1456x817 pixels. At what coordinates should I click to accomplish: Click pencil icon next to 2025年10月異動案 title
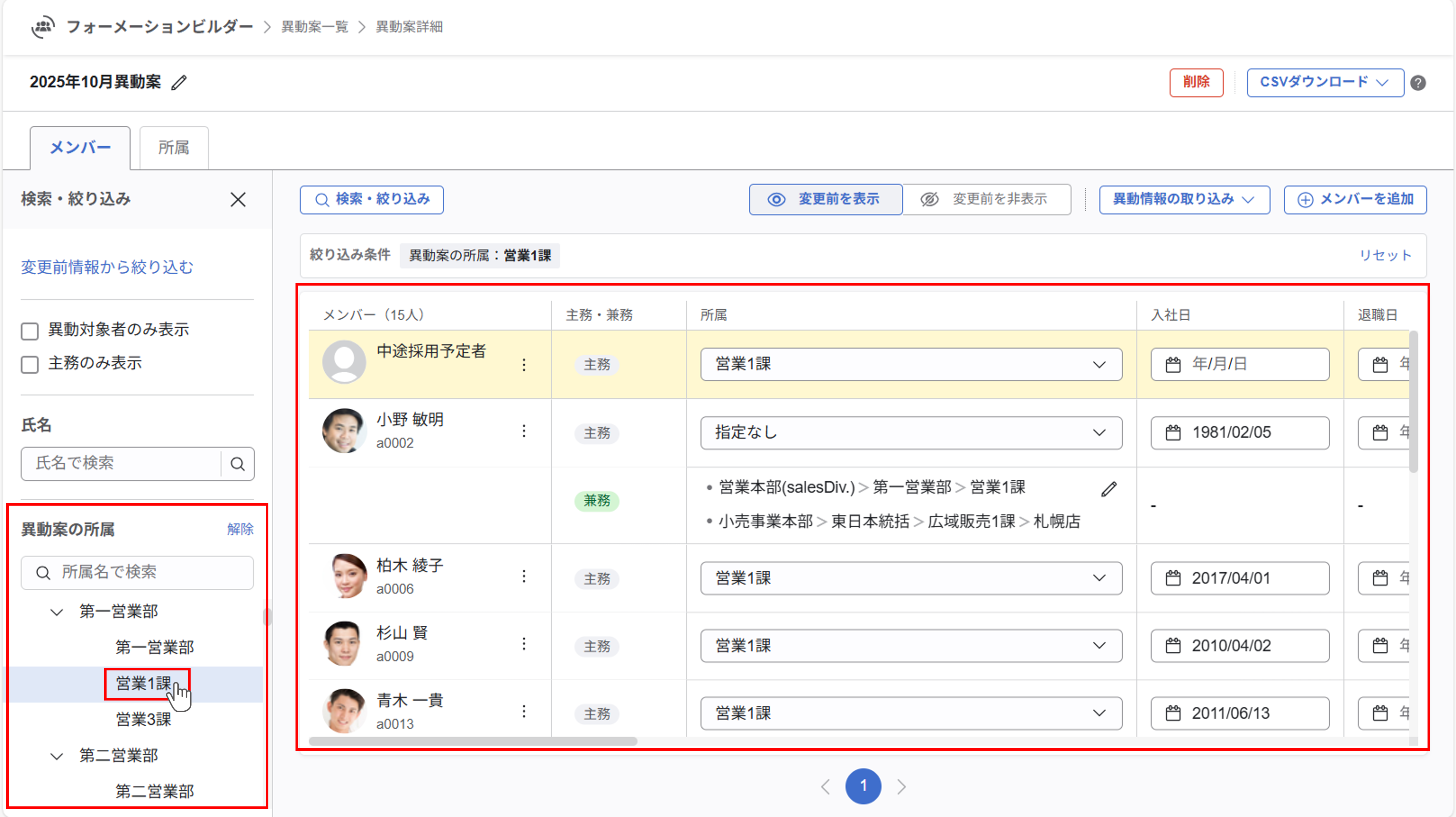pos(179,82)
